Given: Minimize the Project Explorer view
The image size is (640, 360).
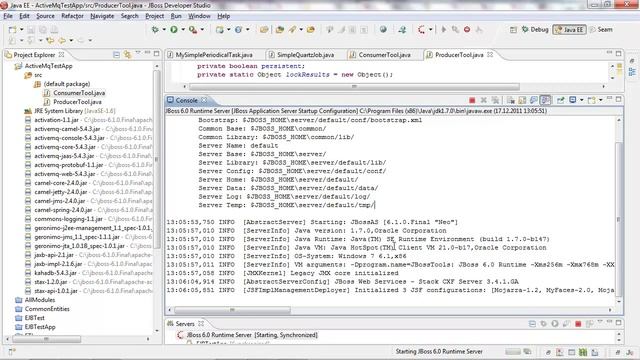Looking at the screenshot, I should 148,53.
